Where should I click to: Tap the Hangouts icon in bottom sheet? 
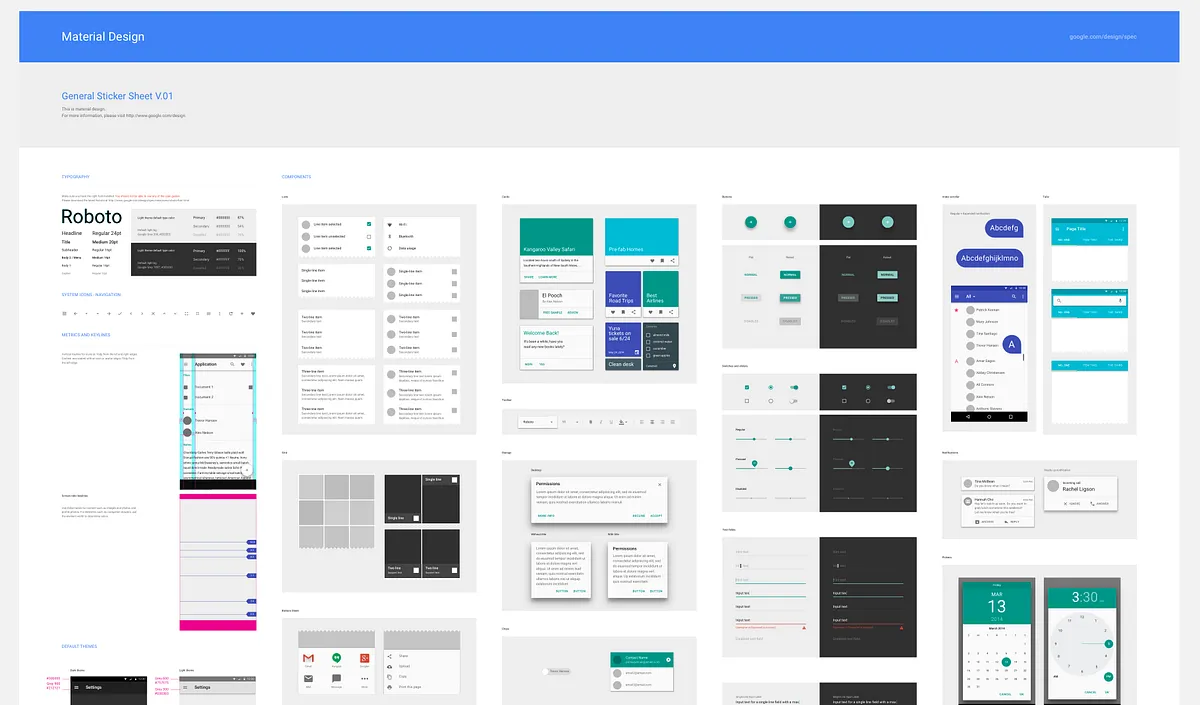click(336, 657)
